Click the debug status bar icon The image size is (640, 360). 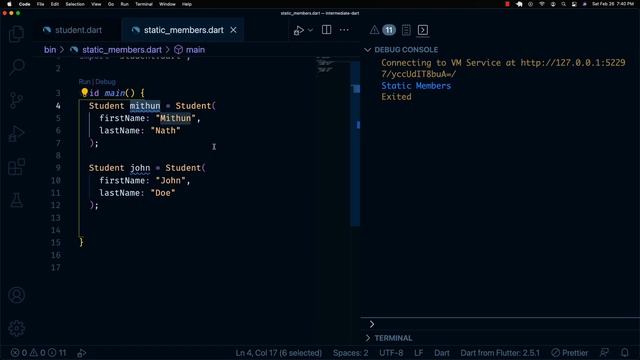pyautogui.click(x=82, y=353)
